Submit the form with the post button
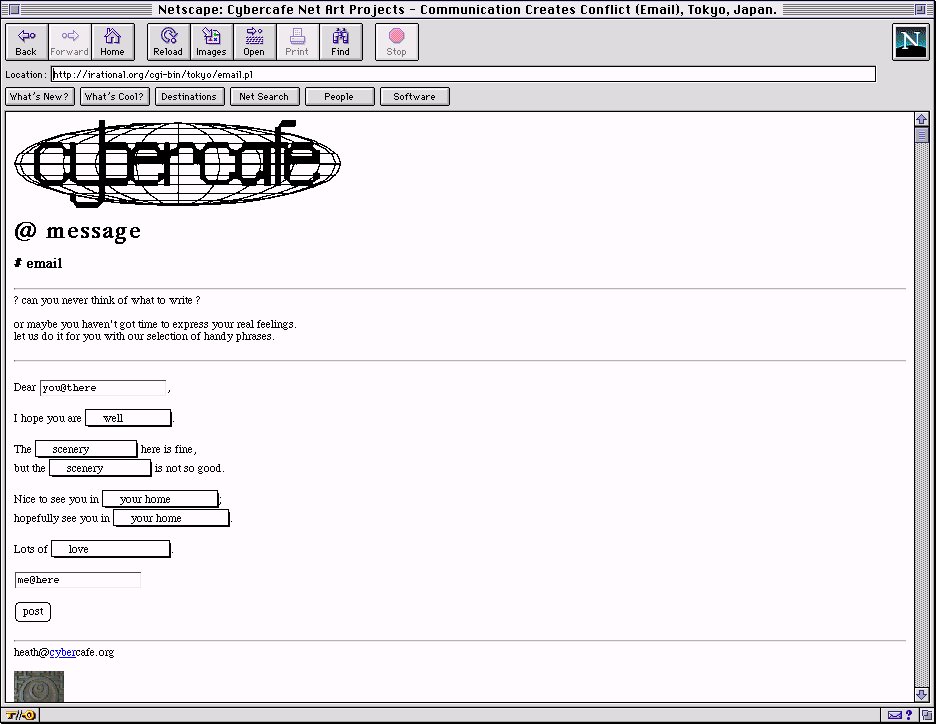Screen dimensions: 936x724 coord(33,612)
